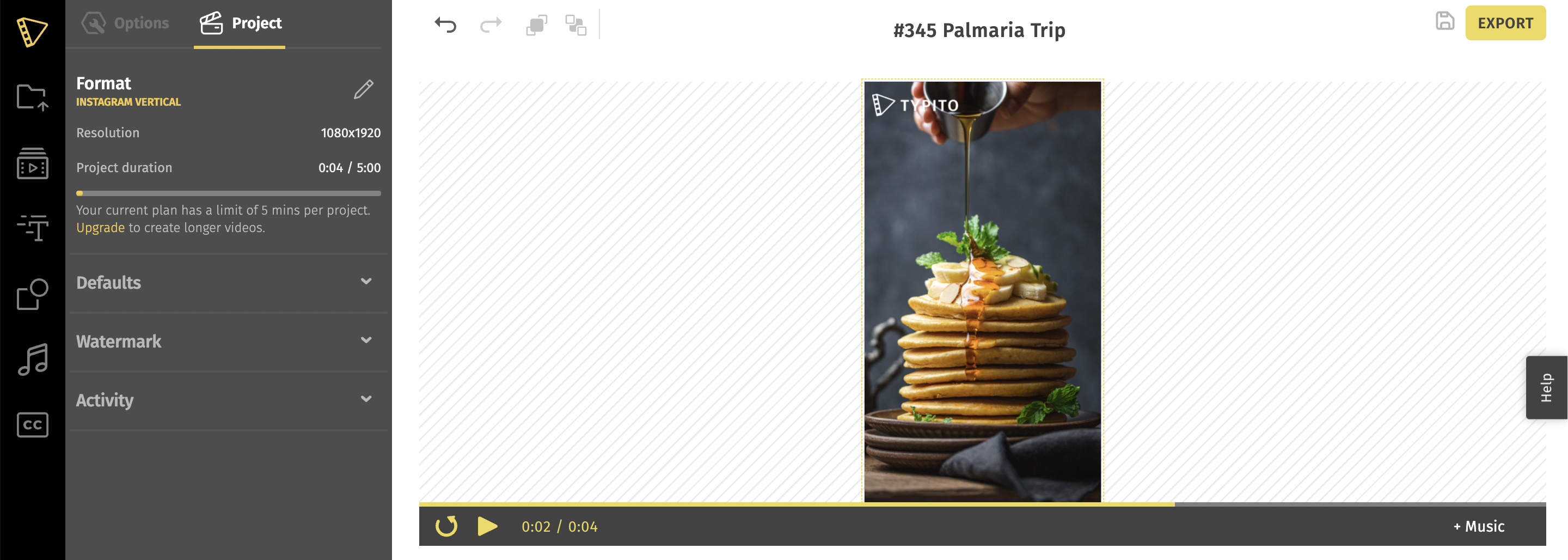Click the undo arrow
Viewport: 1568px width, 560px height.
click(x=445, y=25)
